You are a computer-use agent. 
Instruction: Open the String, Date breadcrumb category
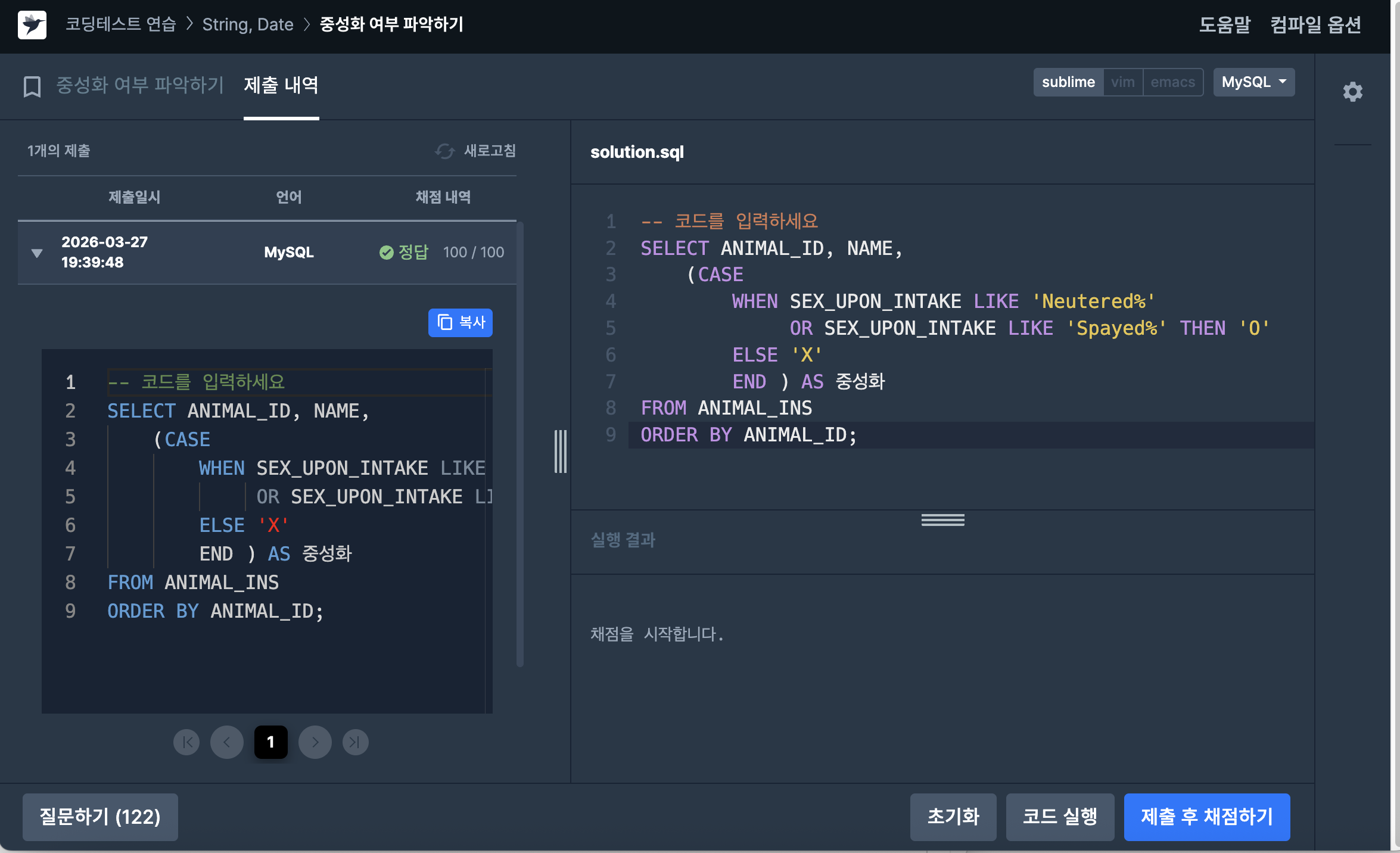(248, 24)
